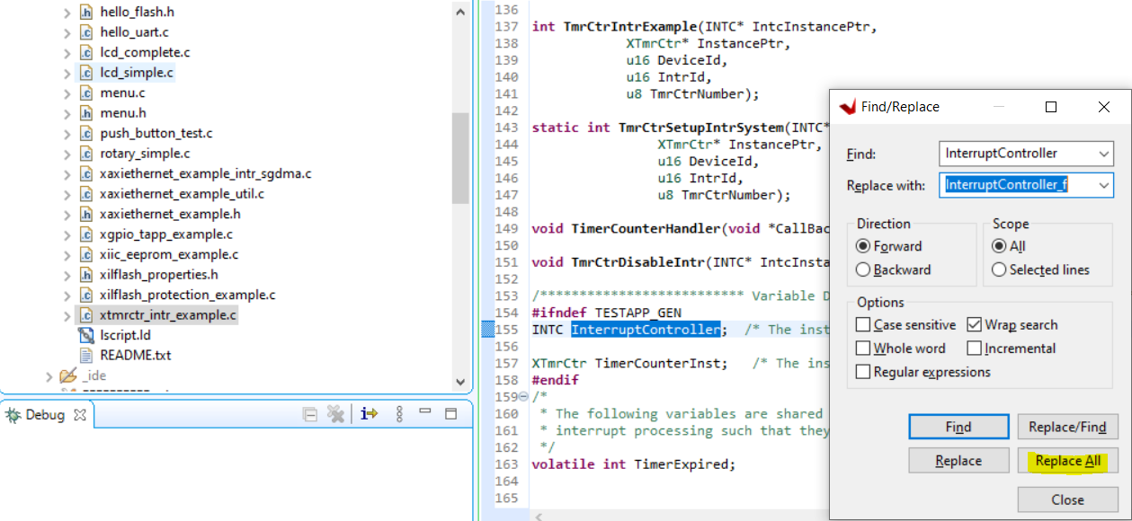
Task: Select the Find/Replace dialog title icon
Action: pyautogui.click(x=847, y=107)
